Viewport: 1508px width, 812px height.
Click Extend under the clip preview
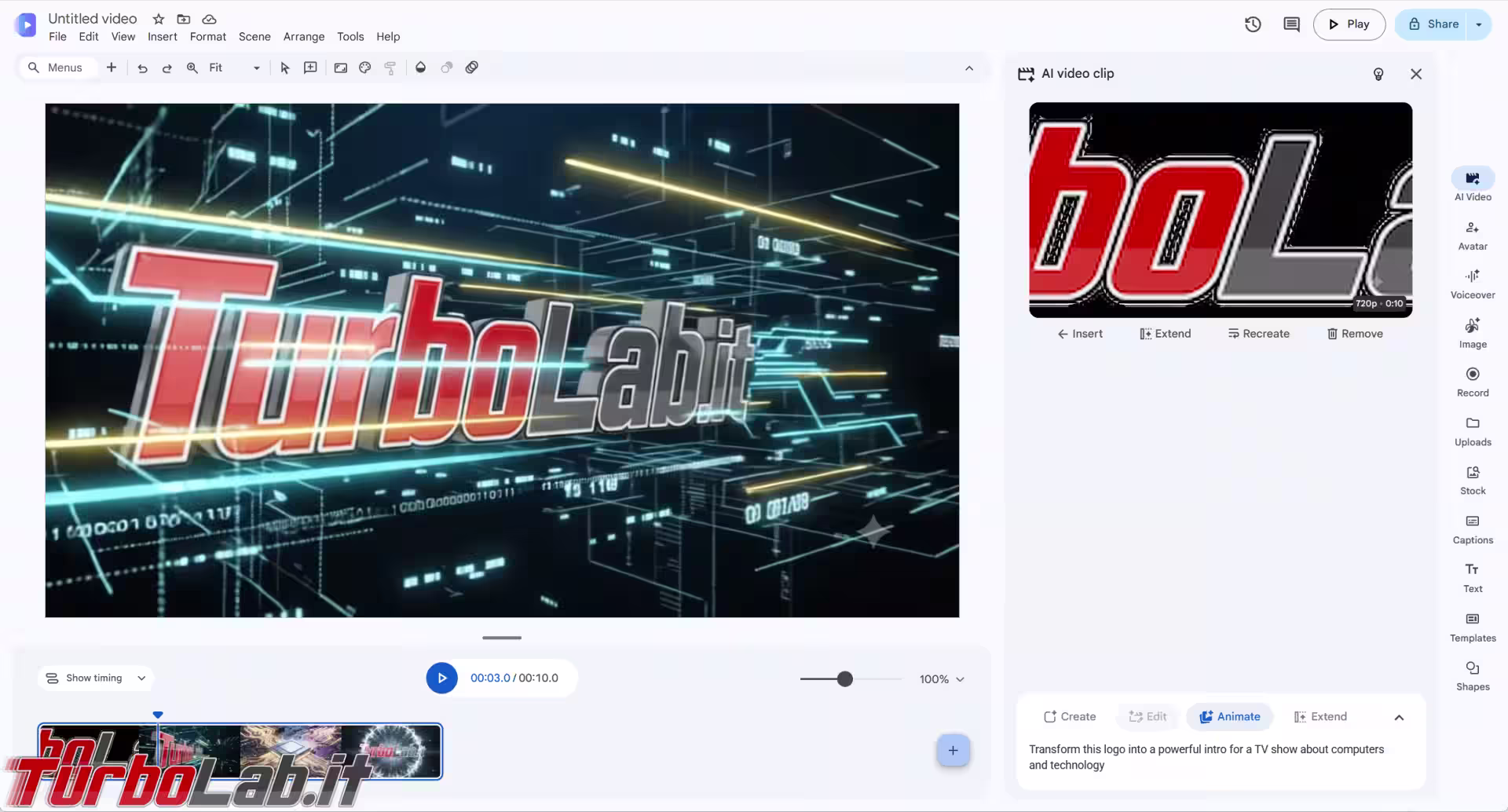1166,334
